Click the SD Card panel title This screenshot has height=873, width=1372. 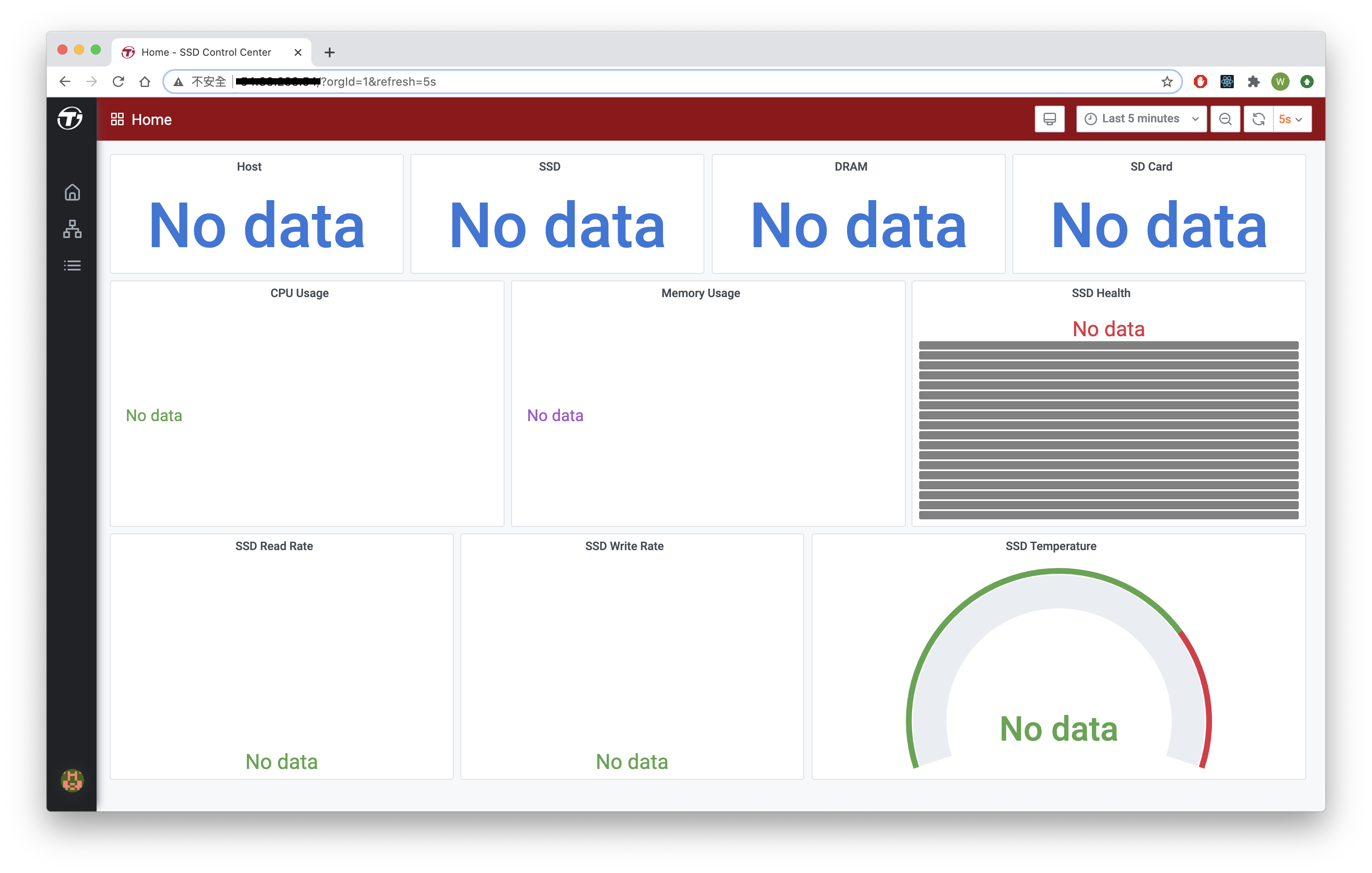(x=1151, y=166)
